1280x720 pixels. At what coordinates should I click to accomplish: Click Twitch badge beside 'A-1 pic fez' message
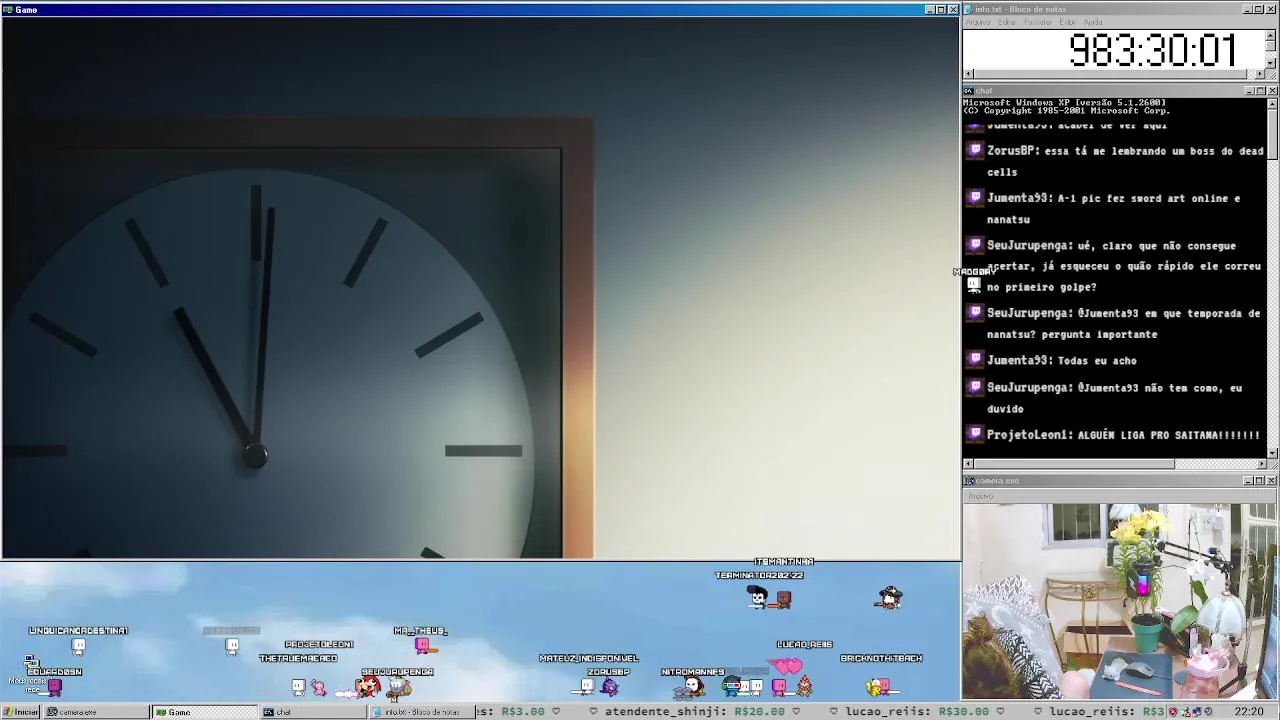tap(976, 198)
